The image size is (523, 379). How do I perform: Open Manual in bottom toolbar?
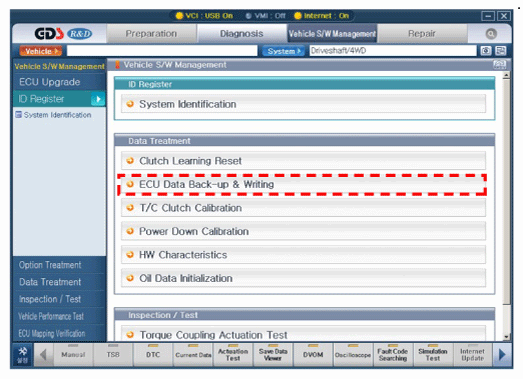73,355
